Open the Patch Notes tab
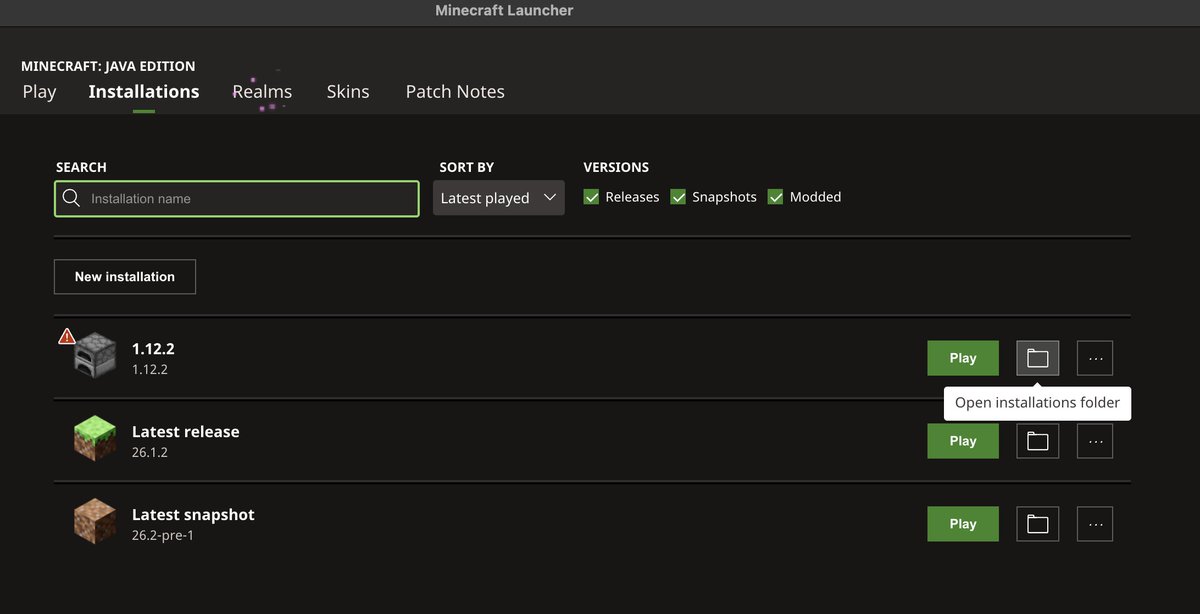 coord(455,91)
